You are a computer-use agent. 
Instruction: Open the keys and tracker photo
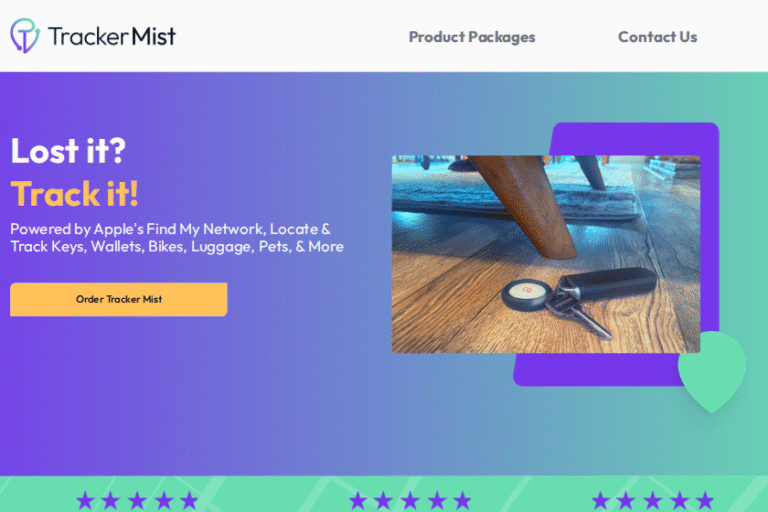(x=546, y=254)
